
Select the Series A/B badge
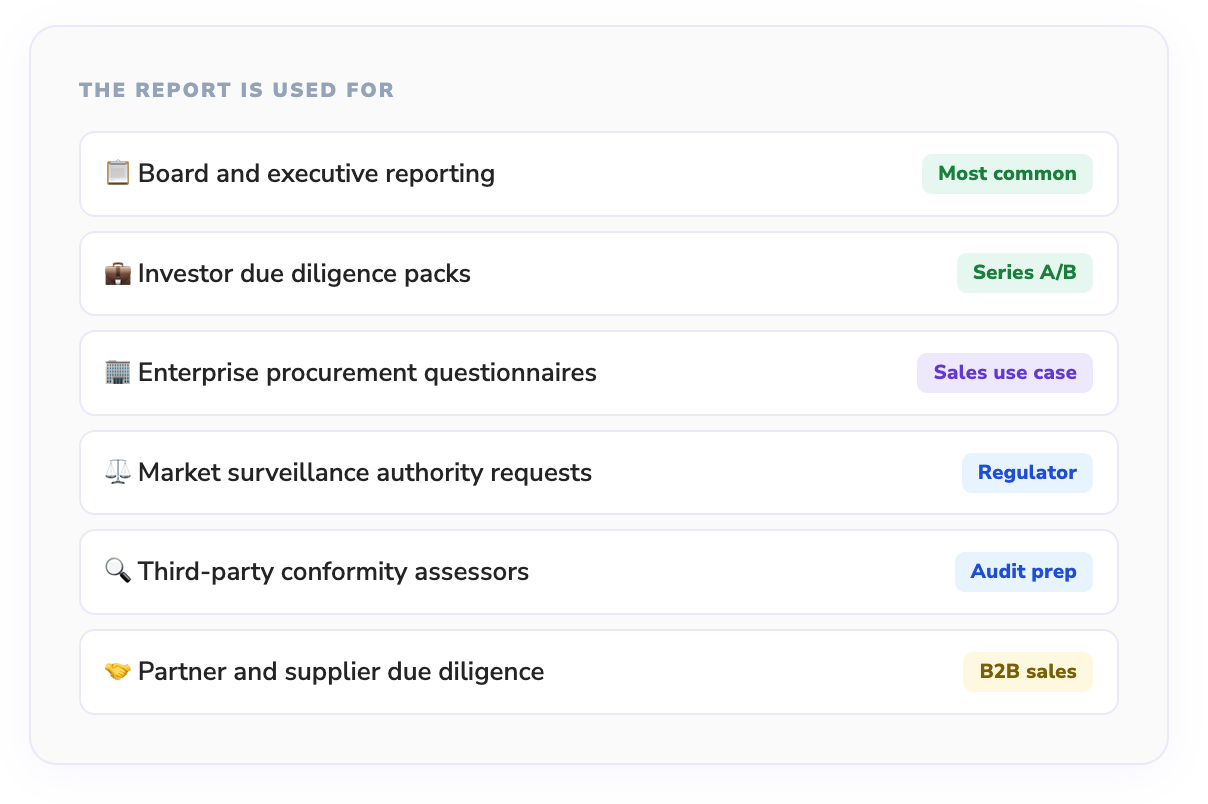[1025, 272]
